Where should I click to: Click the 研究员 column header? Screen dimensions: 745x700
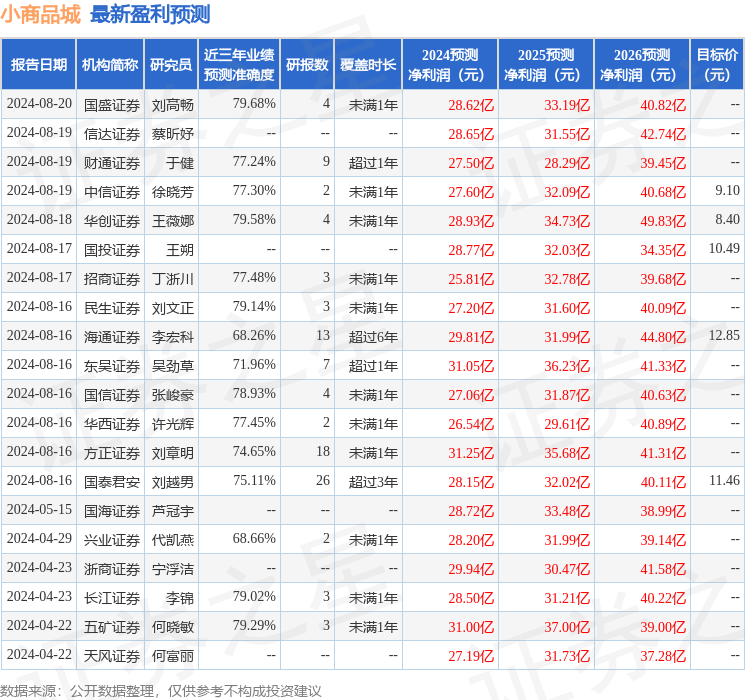click(171, 65)
